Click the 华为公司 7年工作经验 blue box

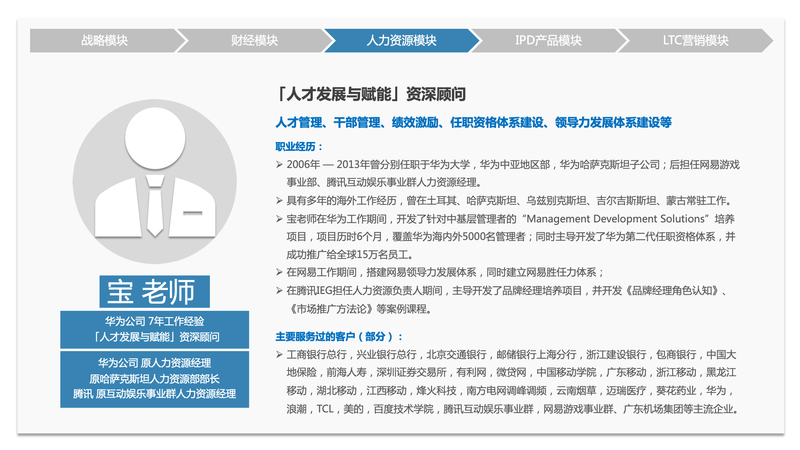153,330
